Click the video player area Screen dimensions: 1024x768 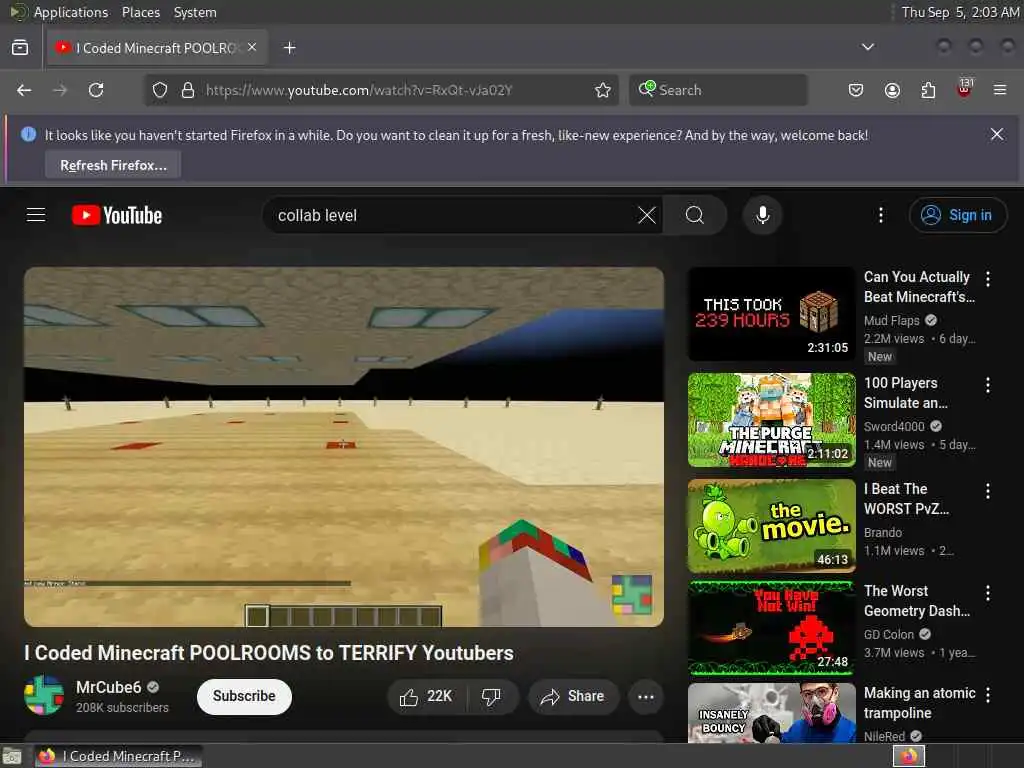click(344, 447)
